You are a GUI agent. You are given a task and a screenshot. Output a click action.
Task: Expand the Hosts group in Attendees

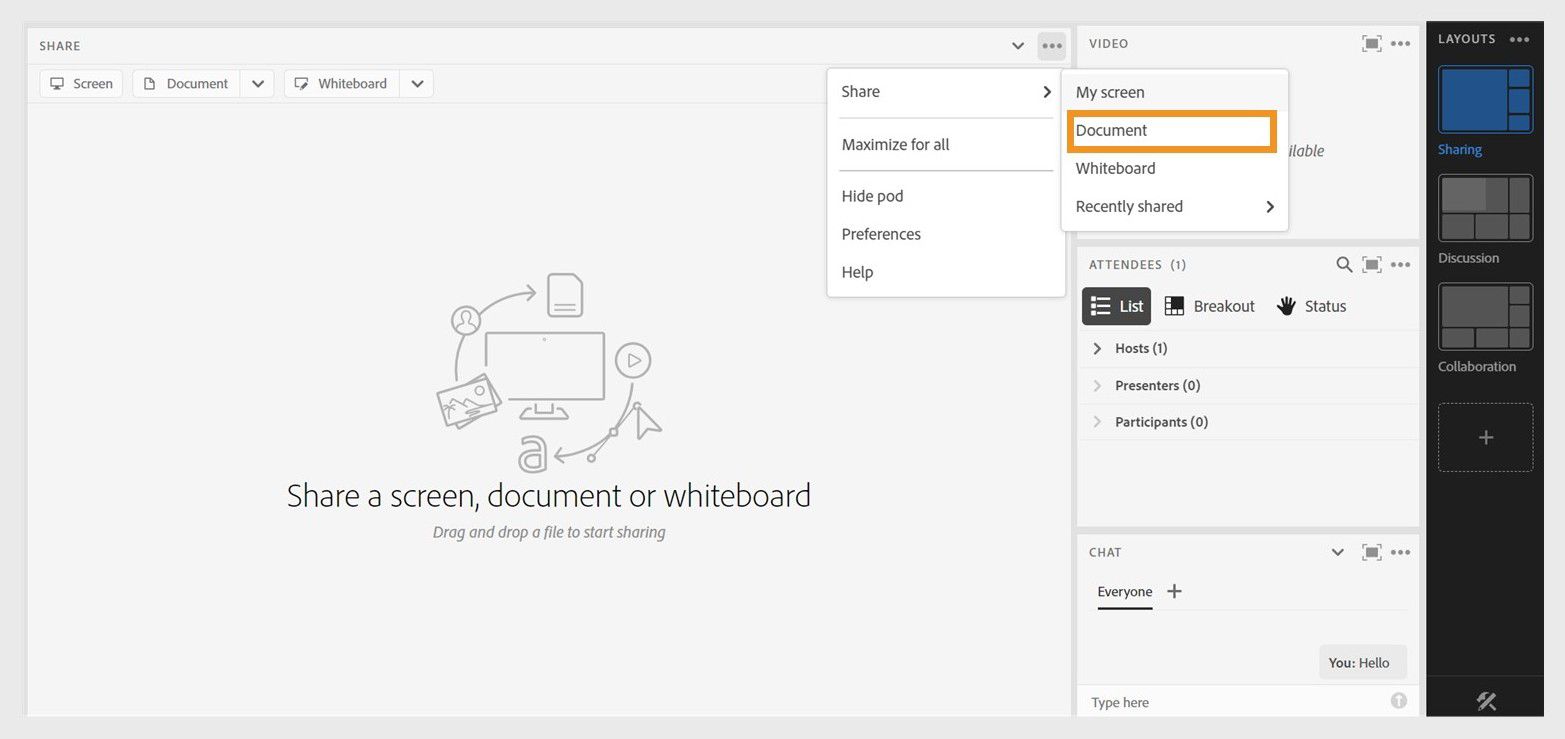click(x=1097, y=348)
